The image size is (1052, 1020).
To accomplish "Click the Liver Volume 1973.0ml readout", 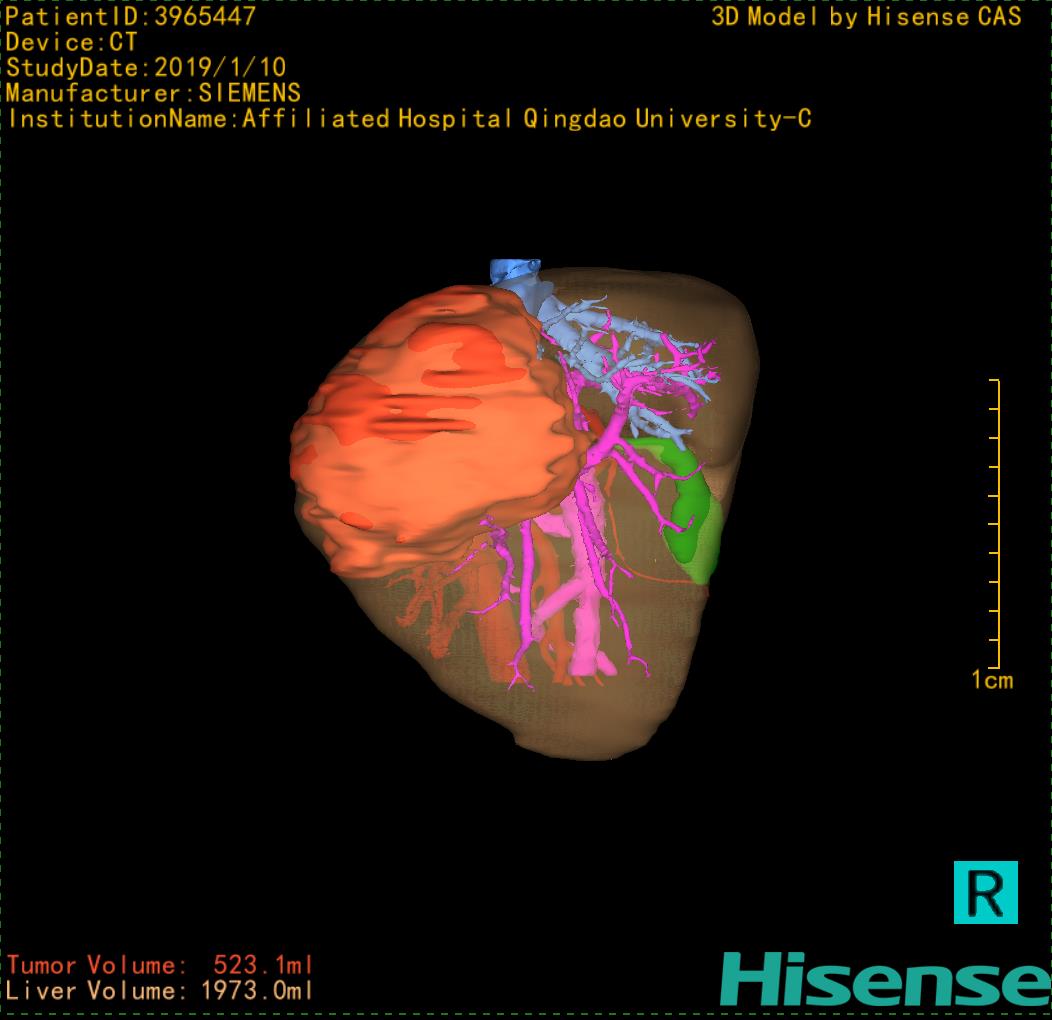I will 160,992.
